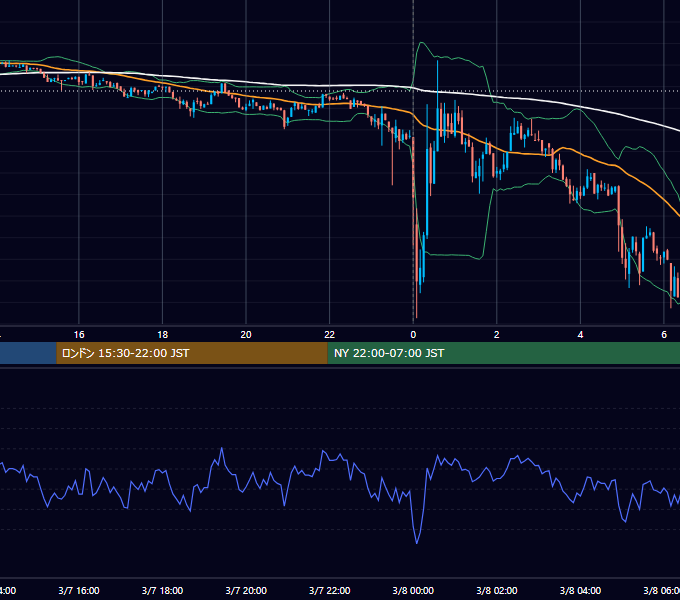Click the NY 22:00-07:00 JST session bar
This screenshot has height=600, width=680.
pyautogui.click(x=503, y=353)
